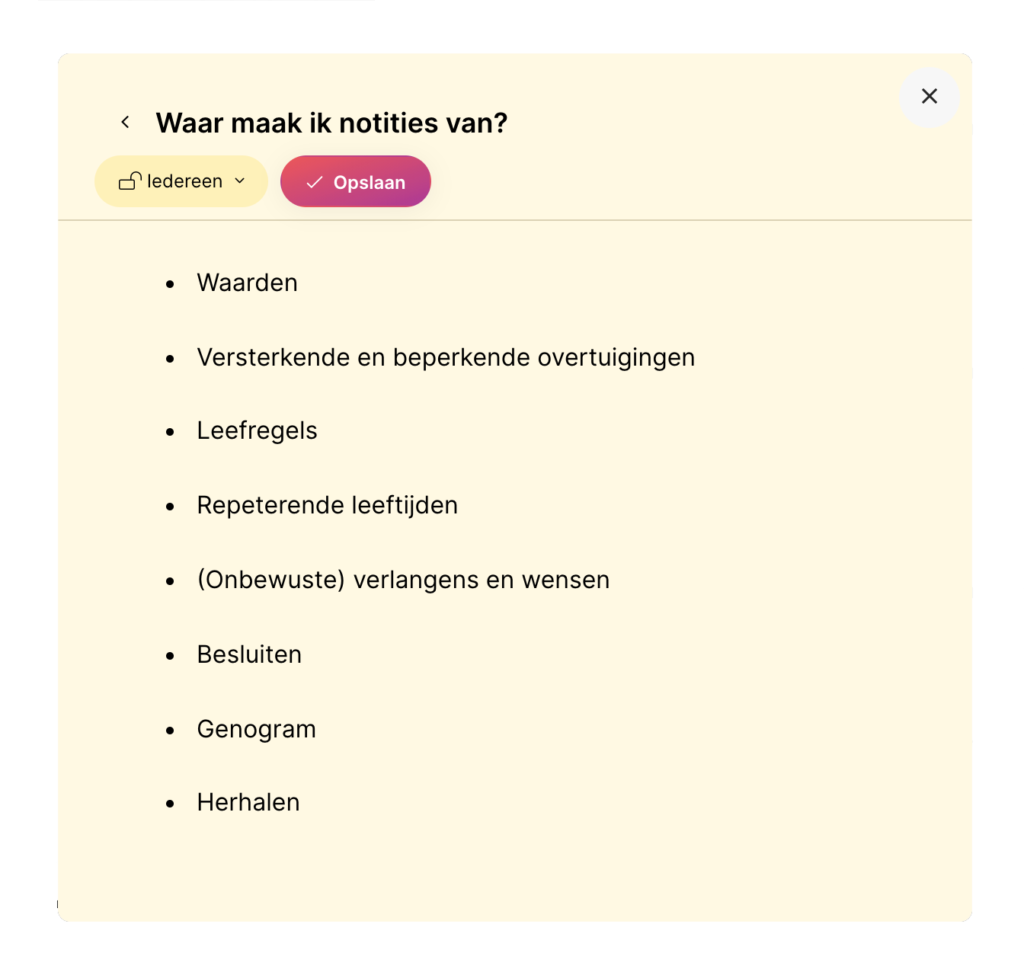Open the Iedereen visibility selector

(x=181, y=182)
